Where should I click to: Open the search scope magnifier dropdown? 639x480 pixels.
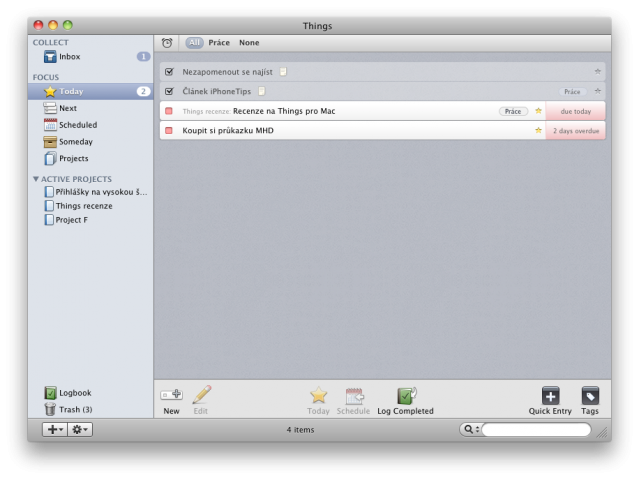[472, 429]
